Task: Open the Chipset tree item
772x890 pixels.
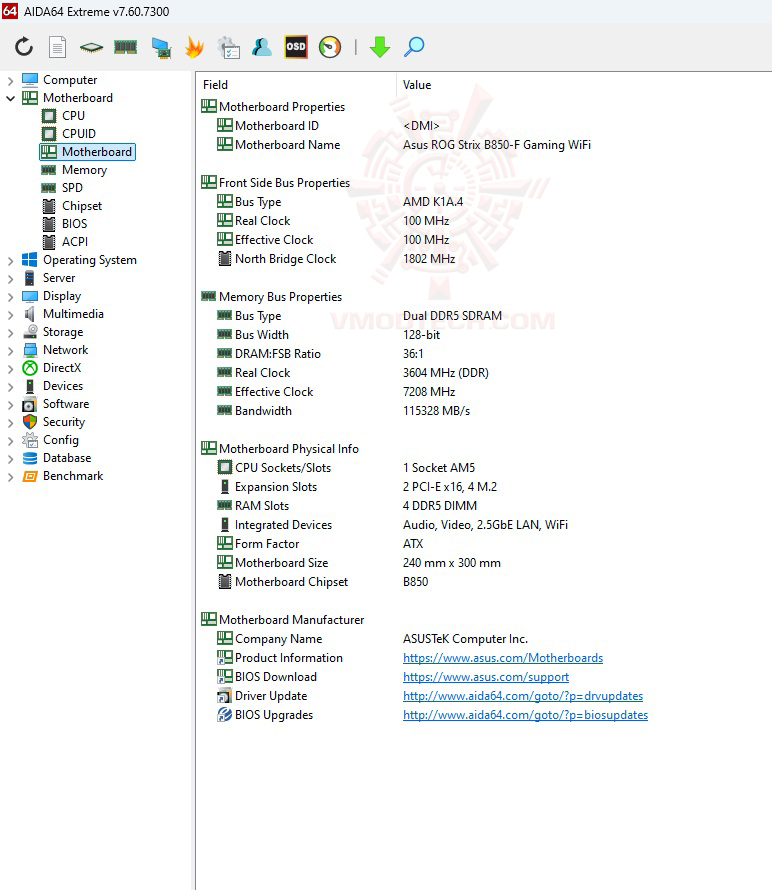Action: tap(82, 206)
